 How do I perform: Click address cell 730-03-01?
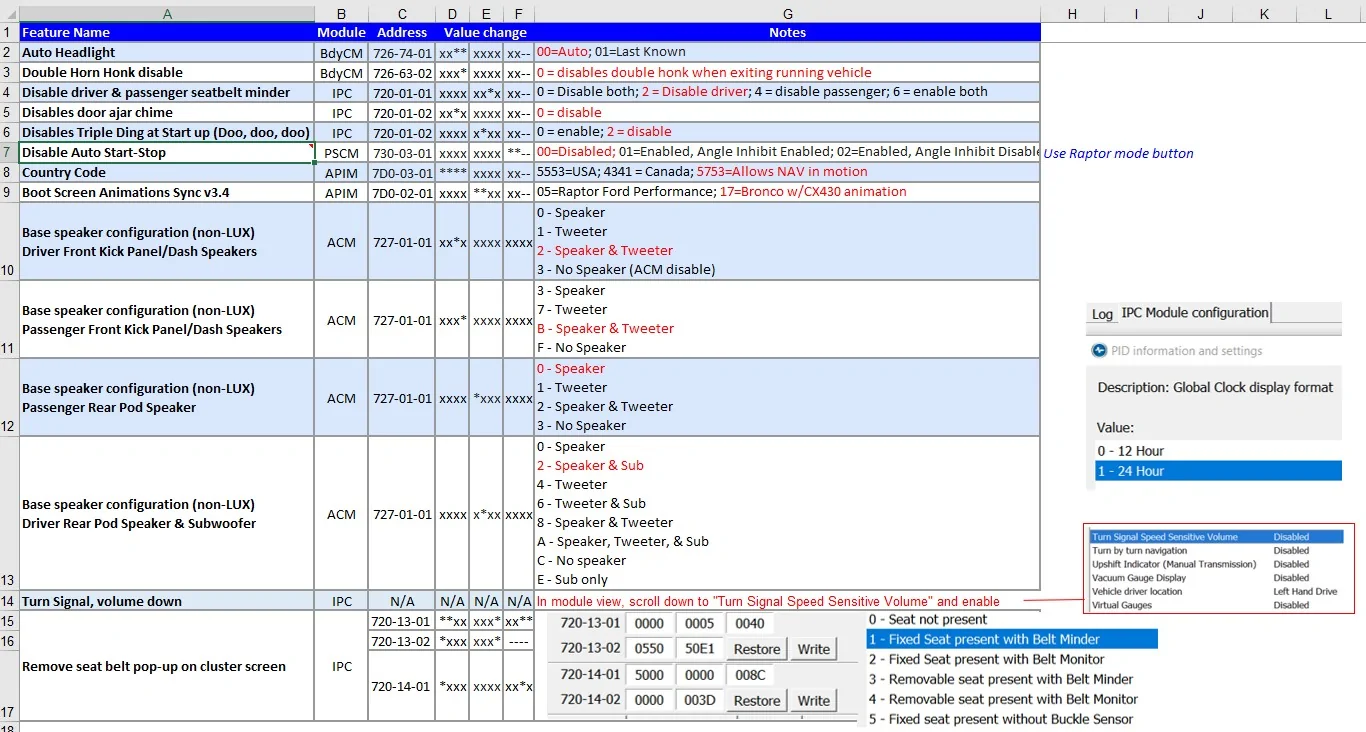(402, 153)
